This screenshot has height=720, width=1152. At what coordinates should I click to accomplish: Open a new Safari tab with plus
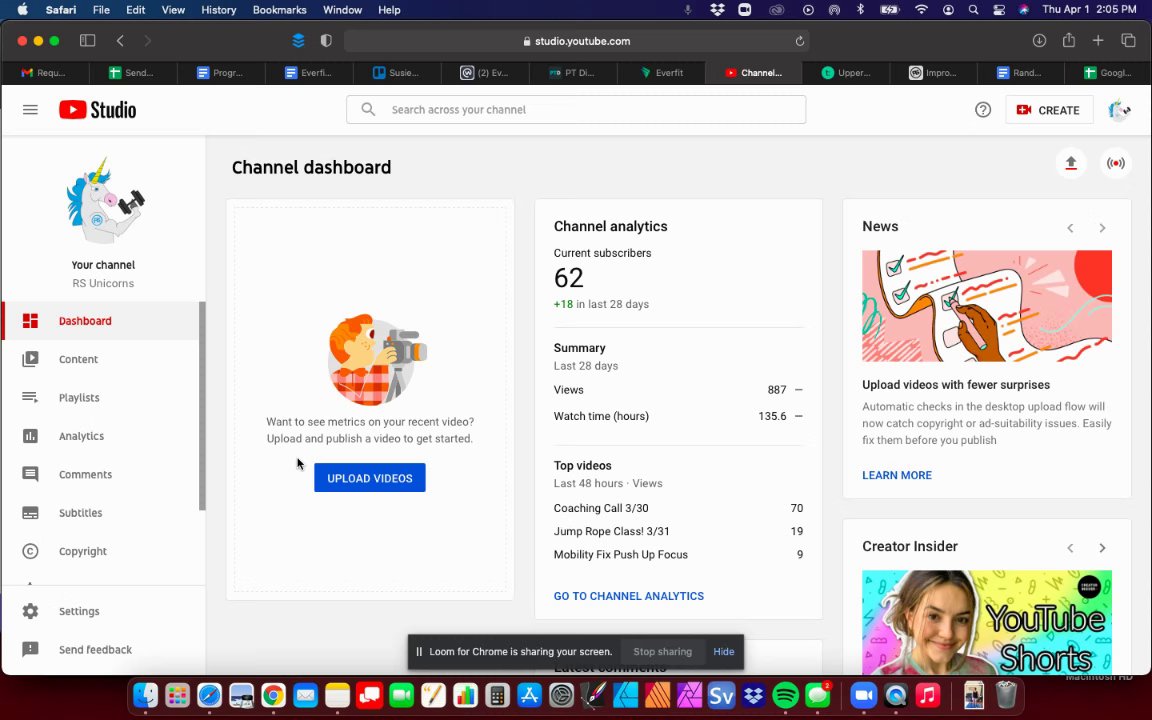pyautogui.click(x=1098, y=41)
